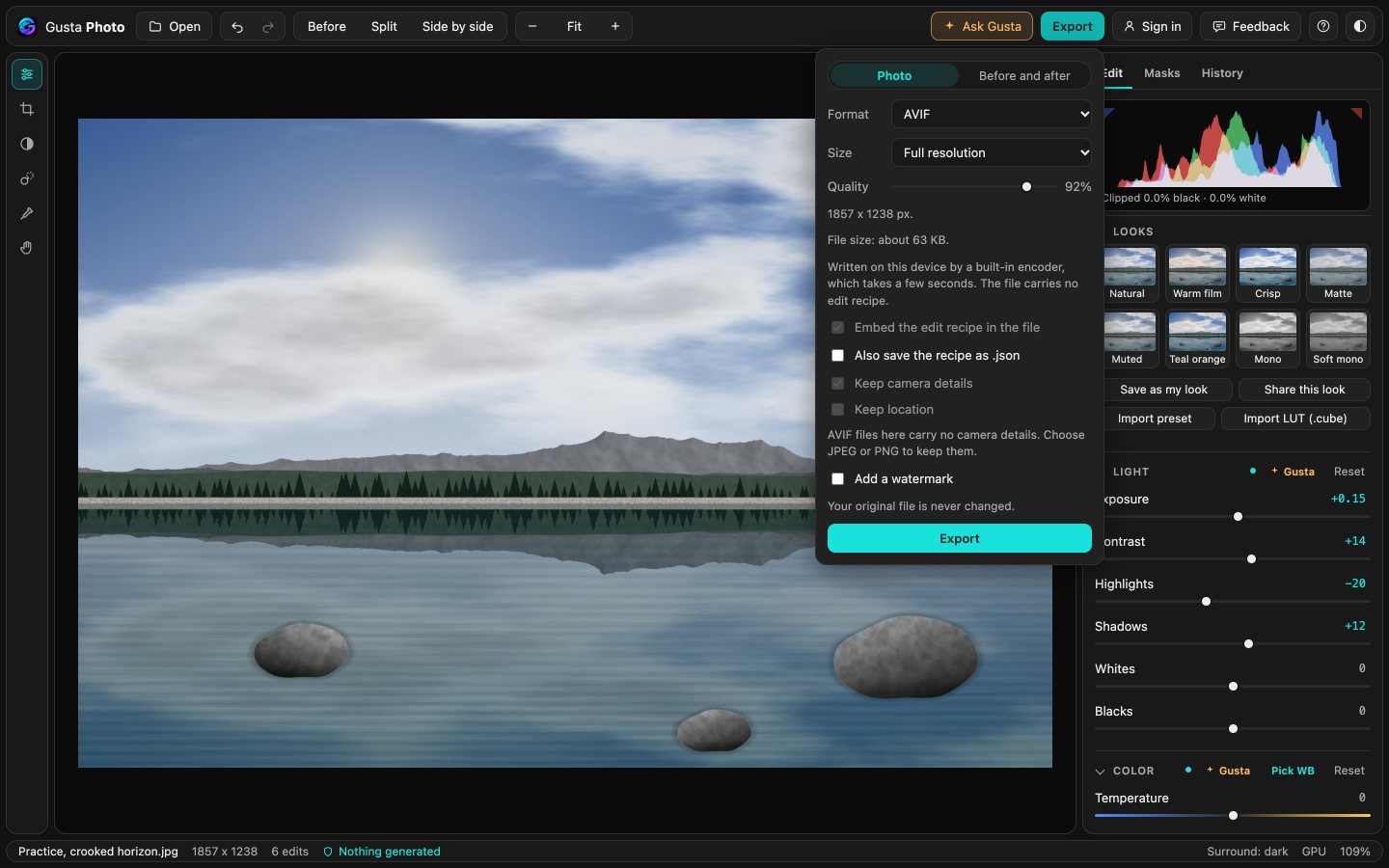Select the pen-shaped tool in left toolbar
This screenshot has width=1389, height=868.
(x=27, y=213)
